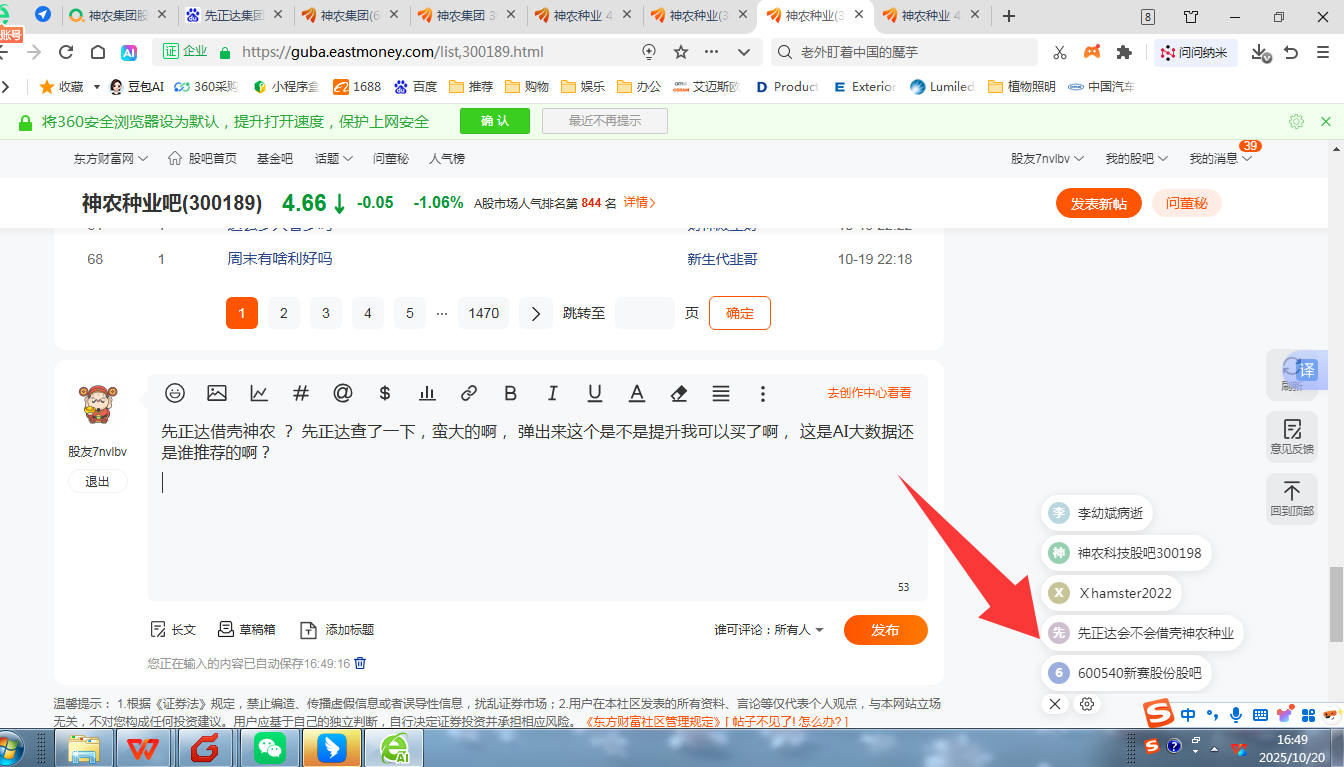Open suggestion panel settings gear
The image size is (1344, 767).
1087,704
